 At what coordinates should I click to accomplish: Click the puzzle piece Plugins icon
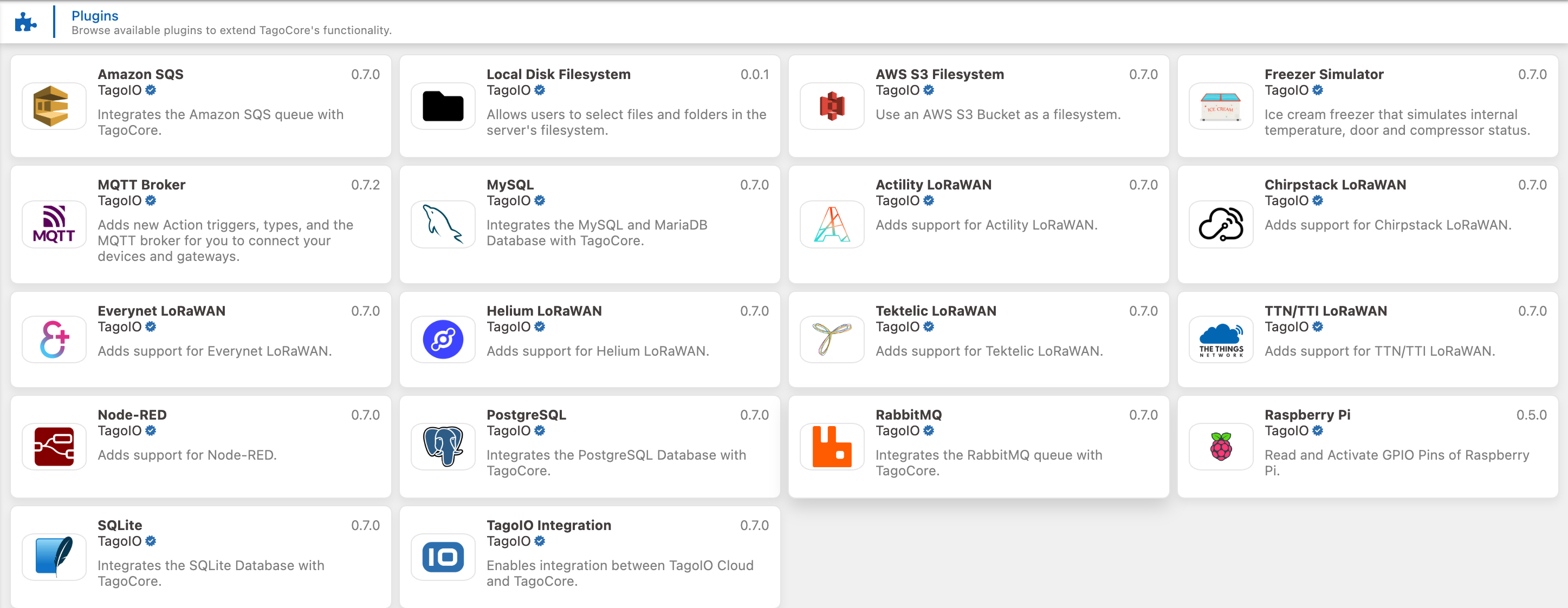[x=25, y=23]
